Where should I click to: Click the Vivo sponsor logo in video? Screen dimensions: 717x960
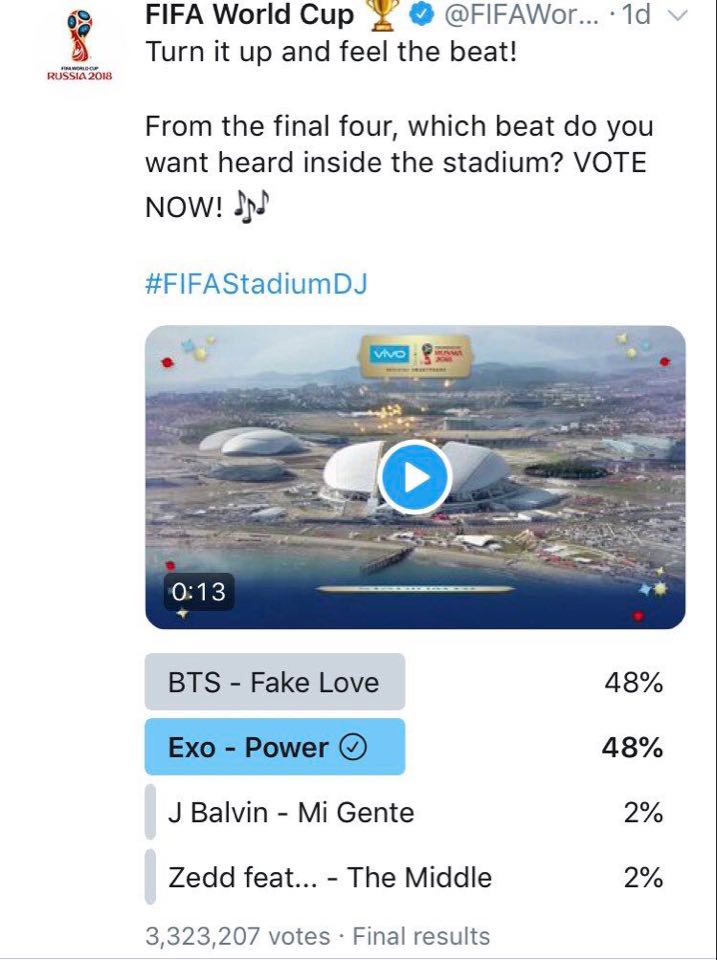(x=390, y=354)
